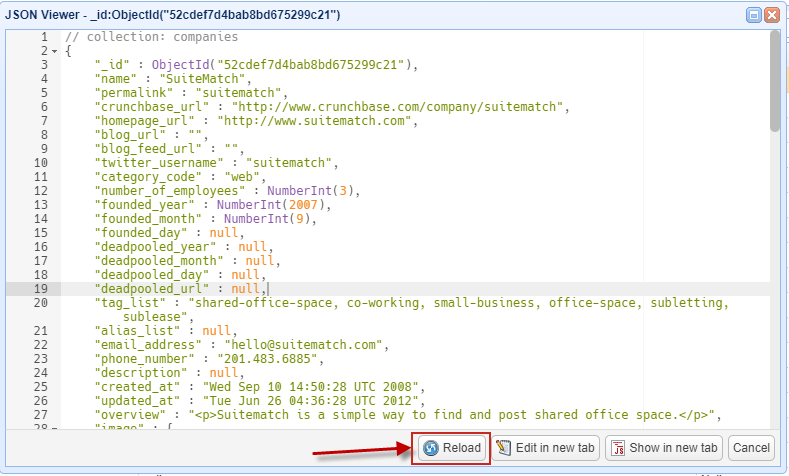
Task: Click the null value of founded_day
Action: (223, 233)
